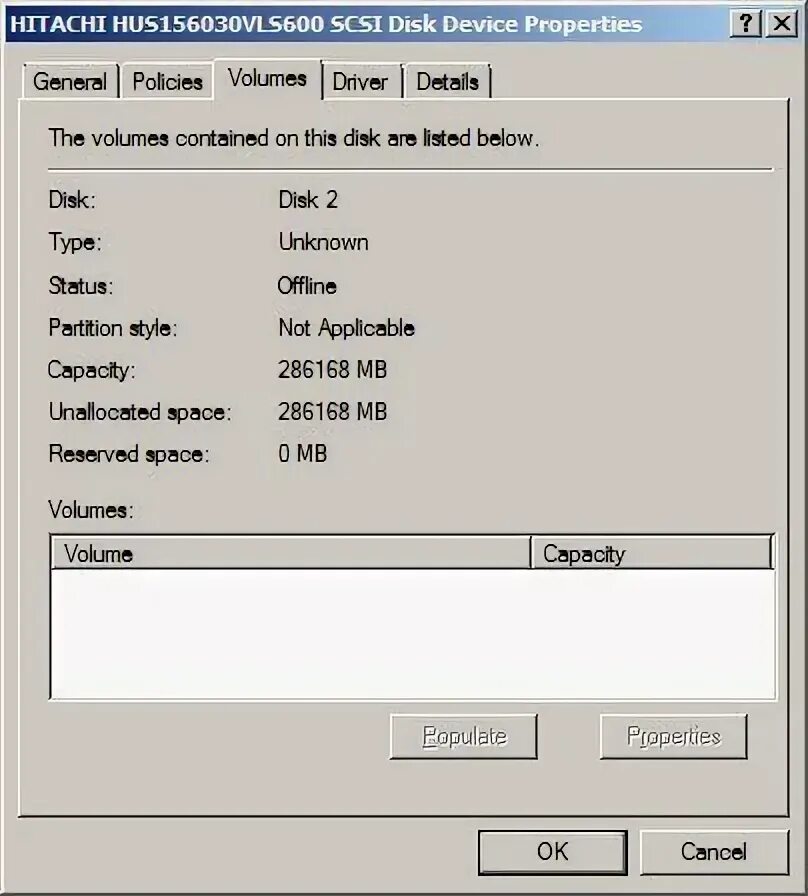
Task: Click the OK button
Action: point(553,852)
